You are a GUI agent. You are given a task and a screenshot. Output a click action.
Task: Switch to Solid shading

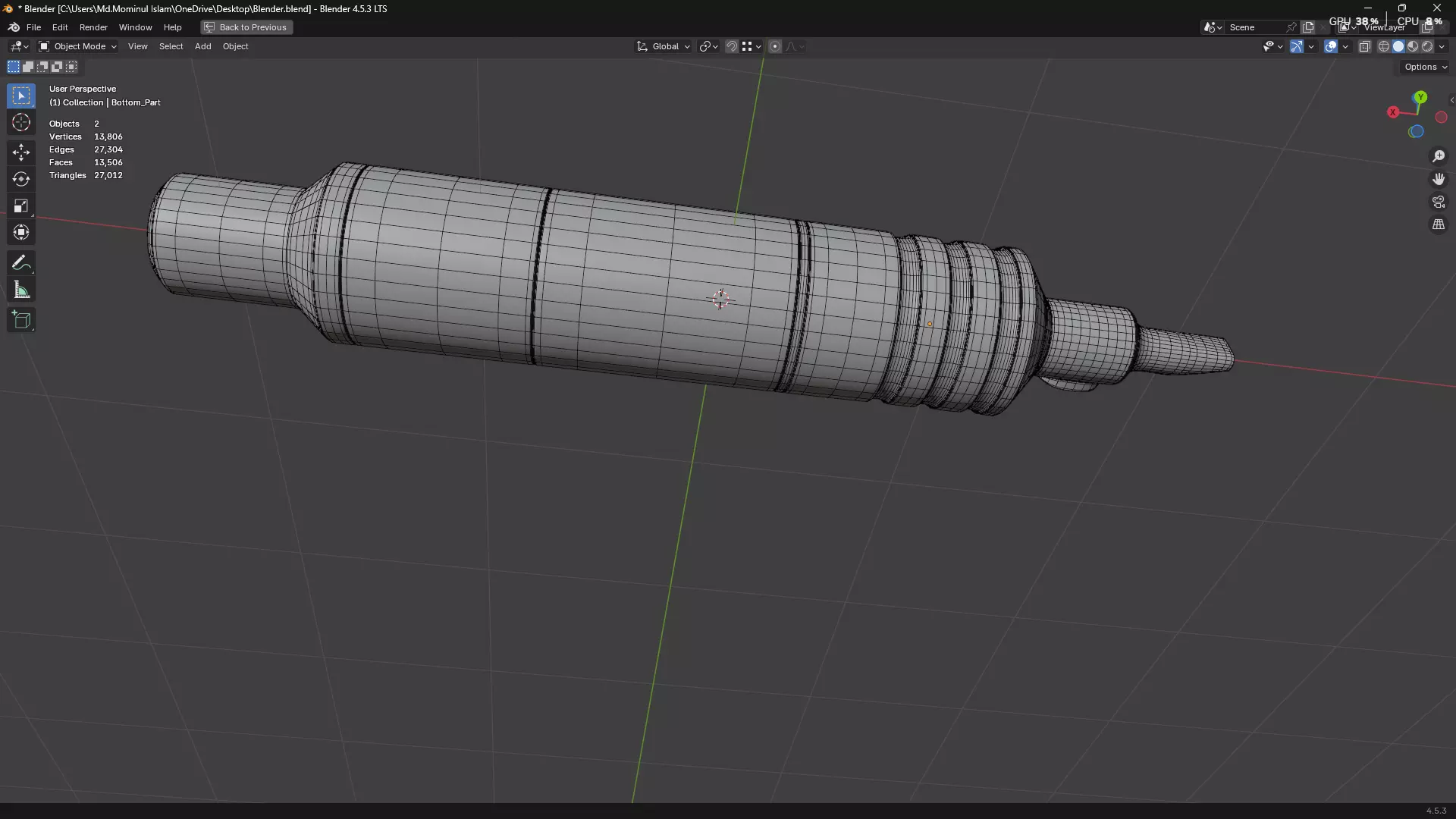(x=1398, y=46)
